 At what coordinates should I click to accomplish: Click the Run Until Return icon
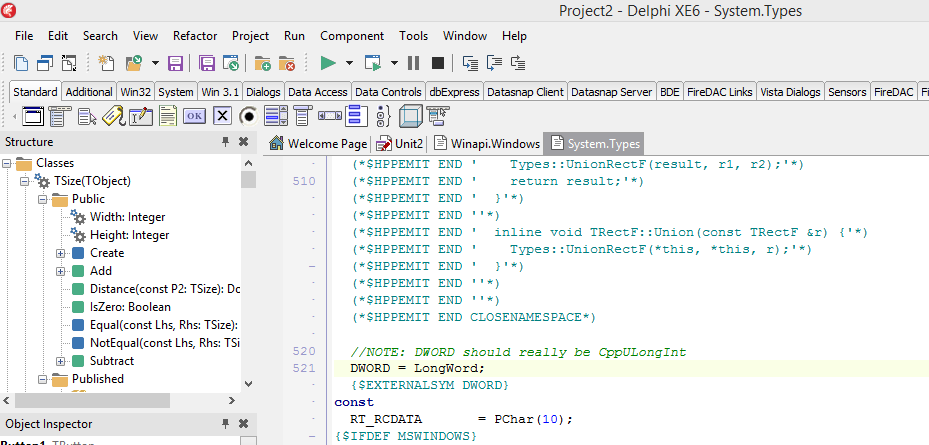click(518, 63)
